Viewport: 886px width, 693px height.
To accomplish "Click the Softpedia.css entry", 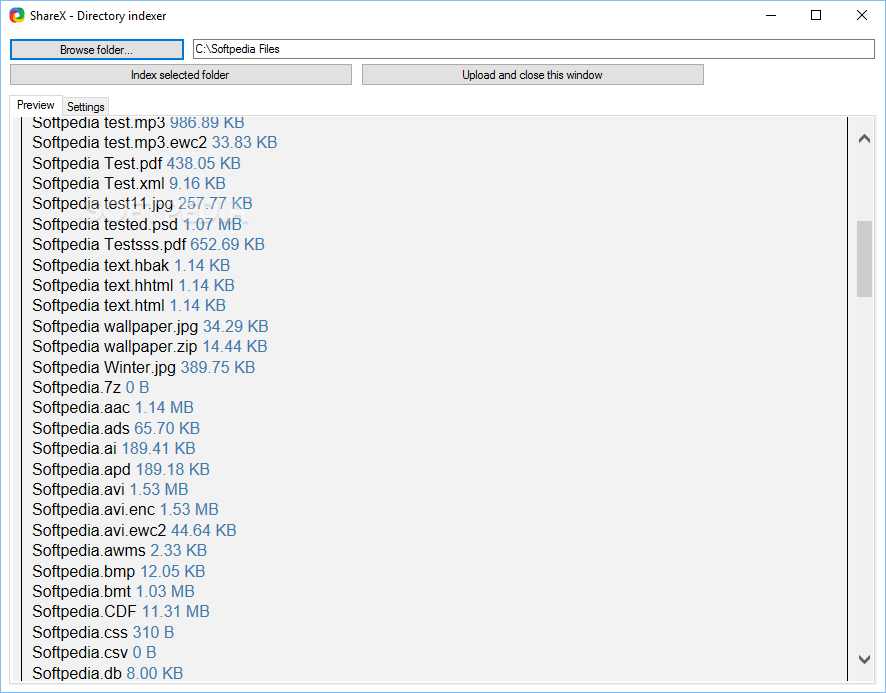I will (103, 633).
